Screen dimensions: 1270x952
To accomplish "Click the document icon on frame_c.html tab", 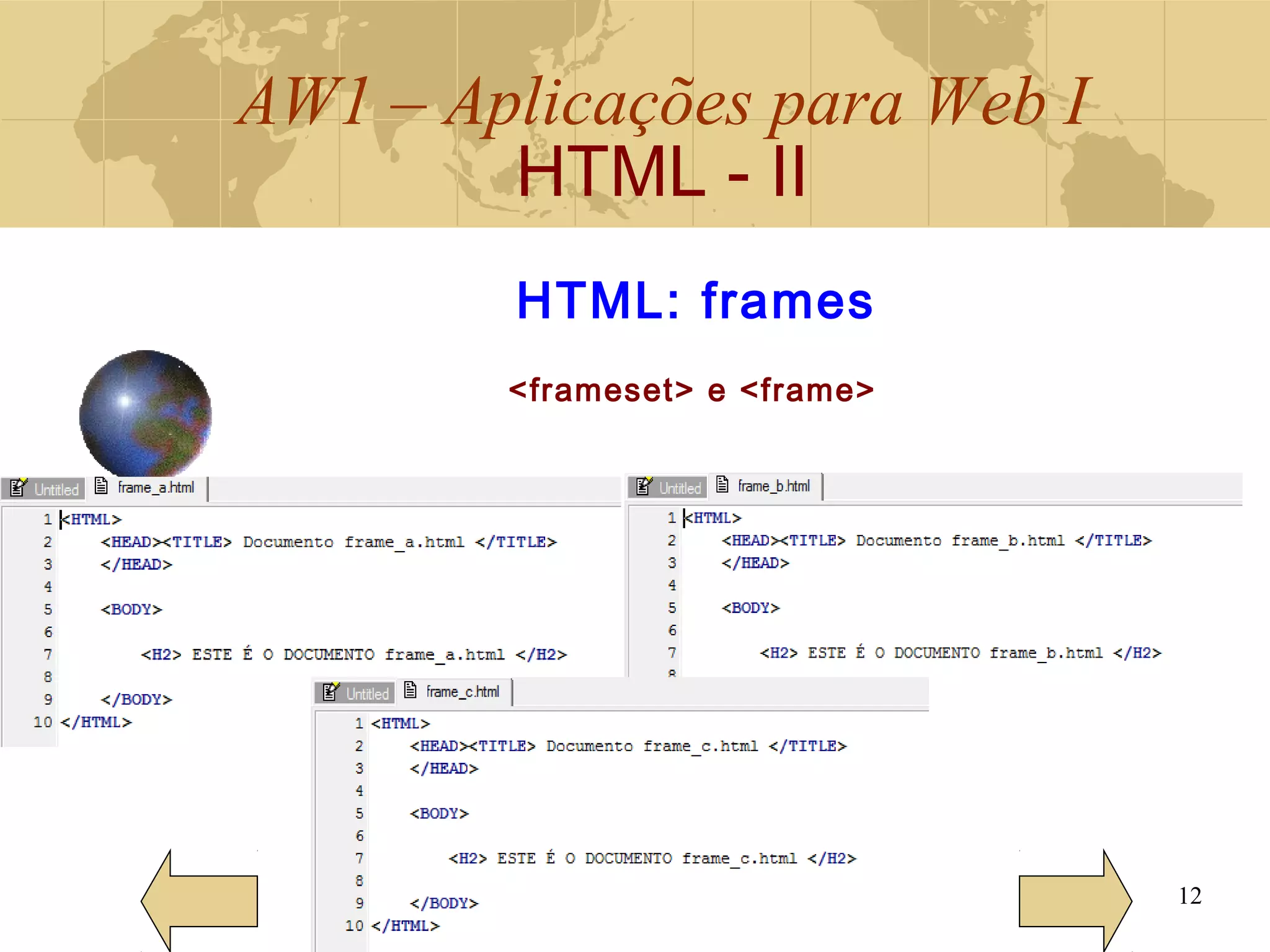I will (410, 689).
